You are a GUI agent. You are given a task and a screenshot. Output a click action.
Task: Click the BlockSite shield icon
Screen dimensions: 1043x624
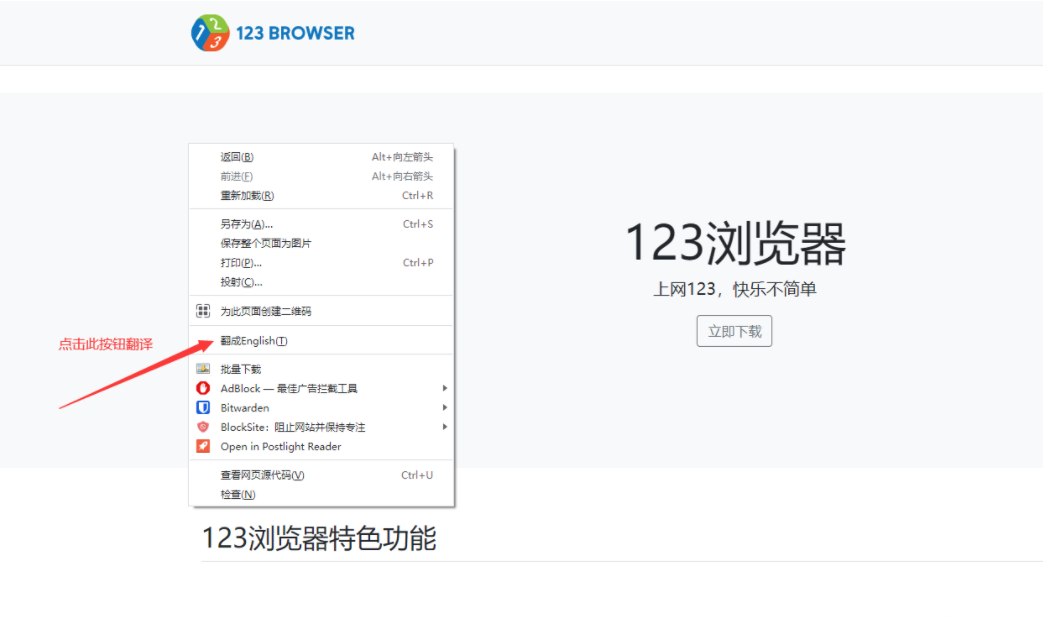(203, 426)
